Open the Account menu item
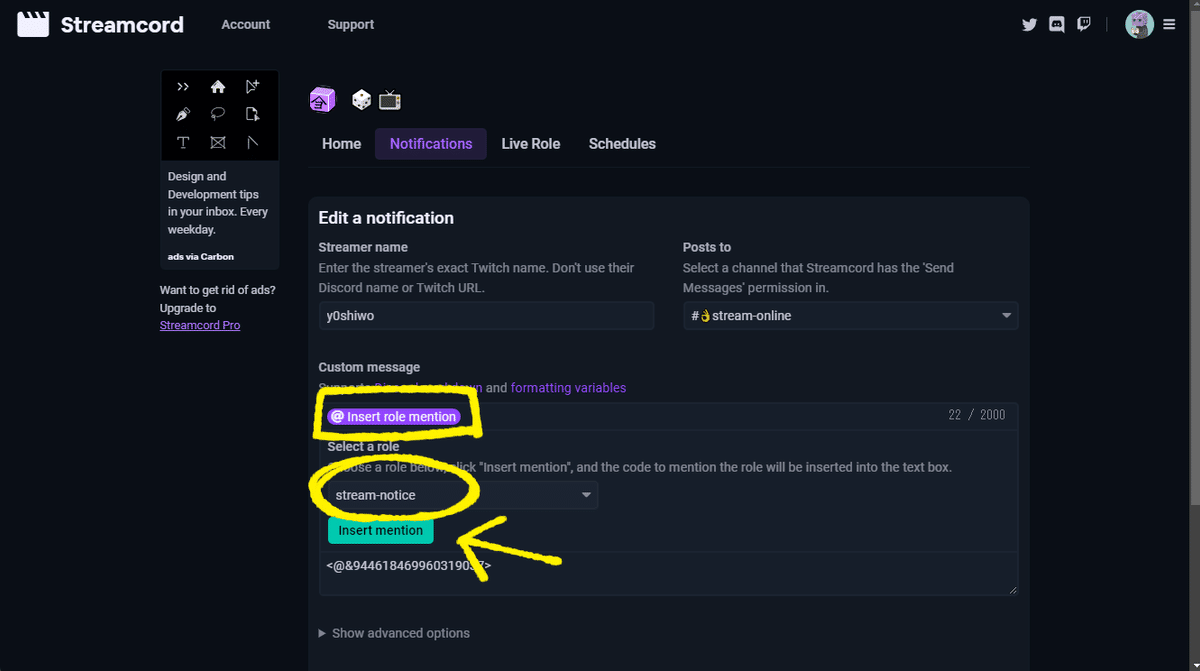 245,24
